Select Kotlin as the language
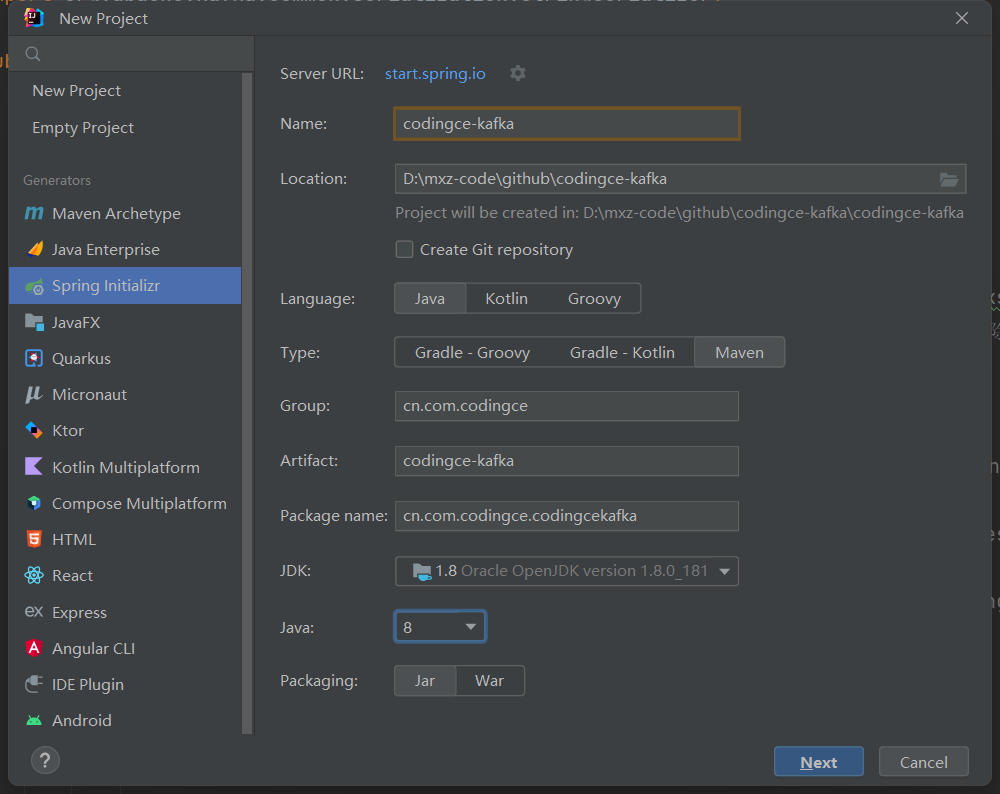 pyautogui.click(x=506, y=298)
